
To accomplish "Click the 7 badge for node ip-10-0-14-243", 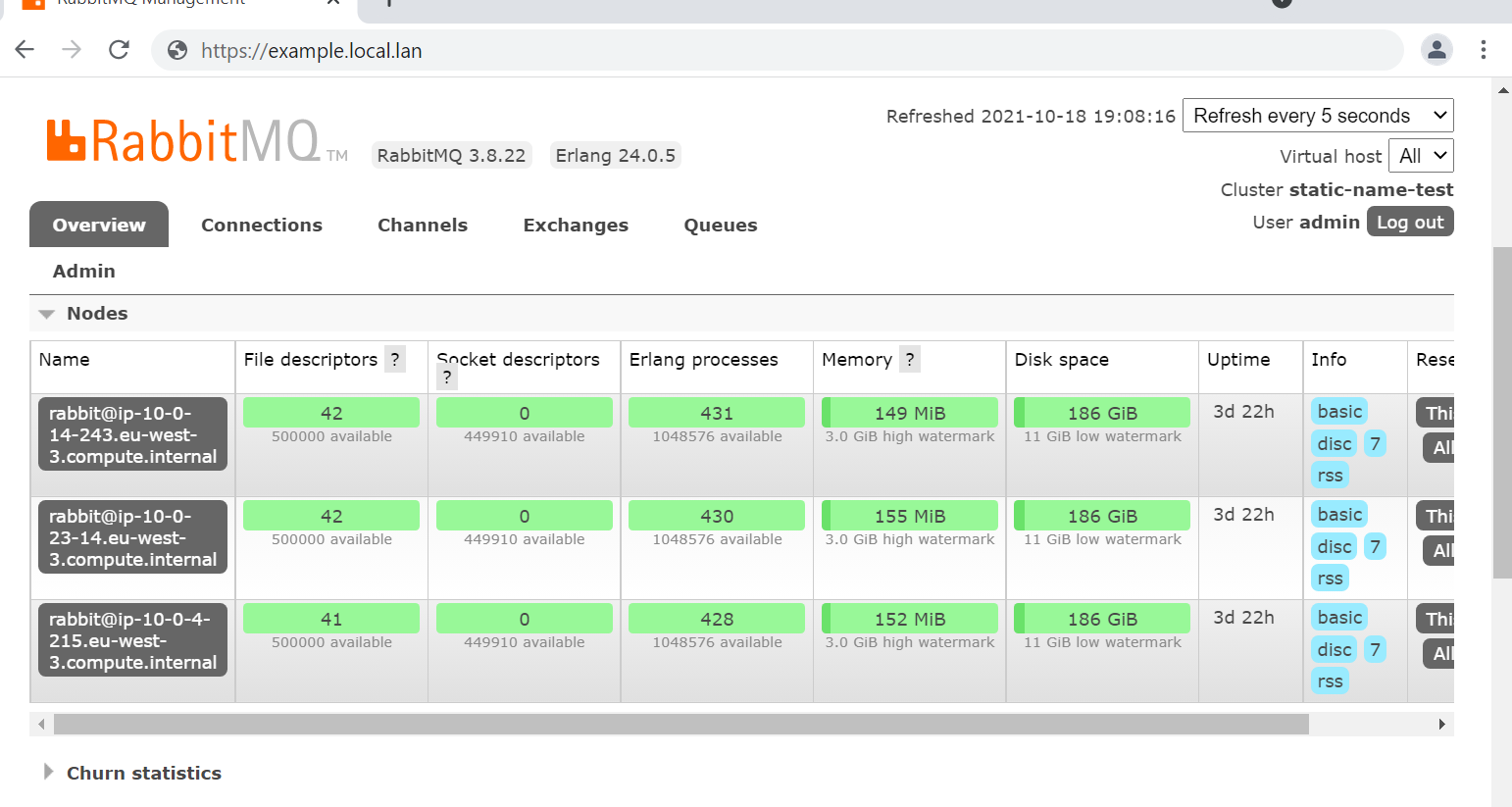I will (x=1375, y=444).
